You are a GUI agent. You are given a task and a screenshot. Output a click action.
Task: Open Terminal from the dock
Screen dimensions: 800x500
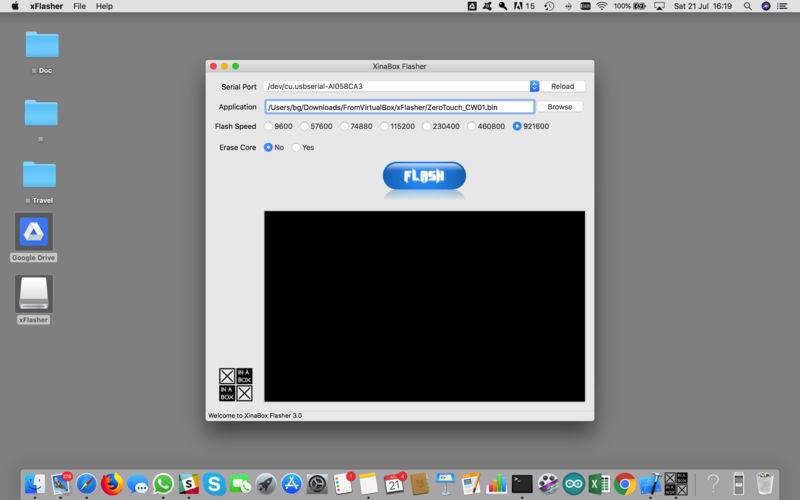point(522,484)
